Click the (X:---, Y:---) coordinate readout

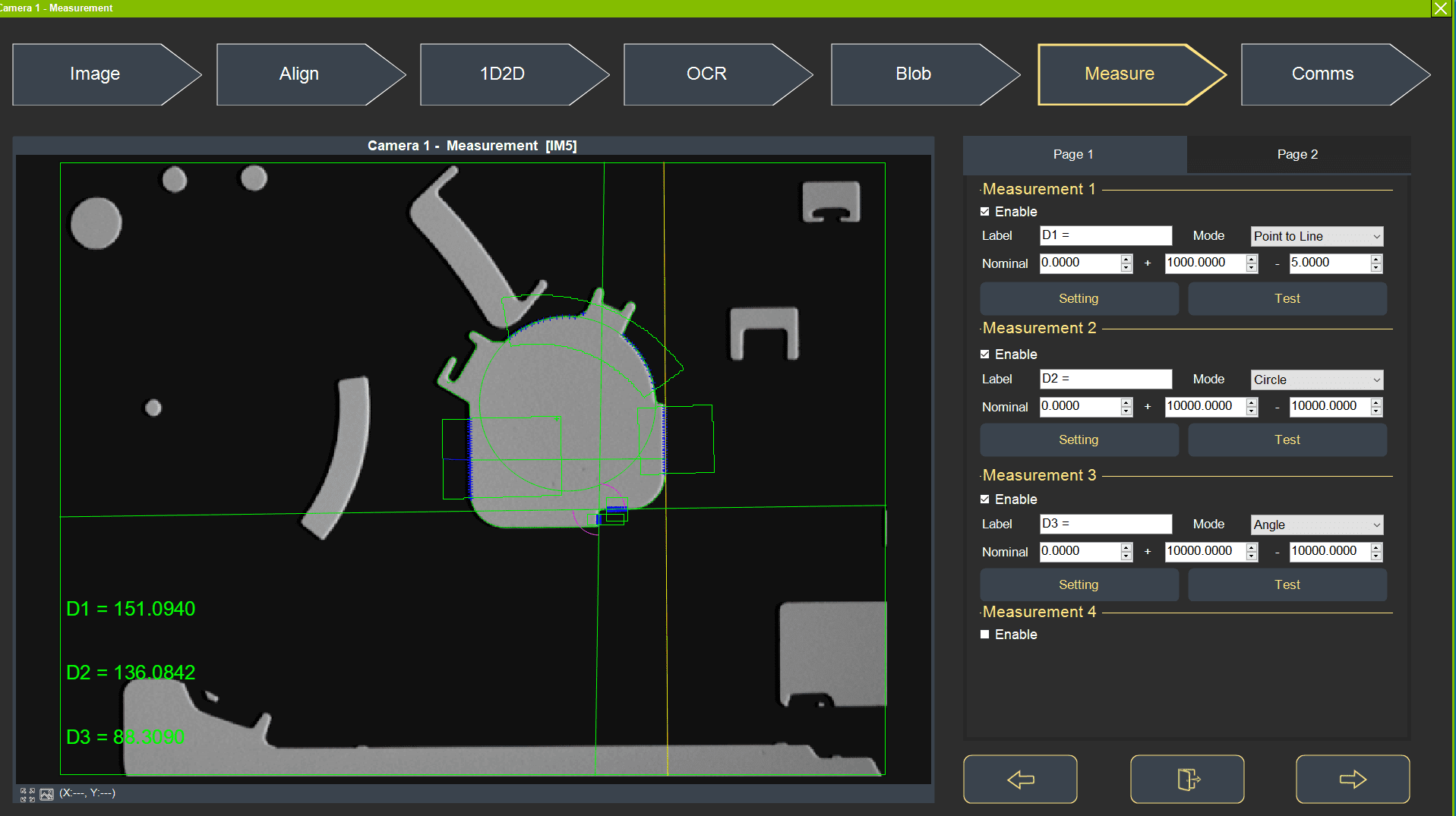87,793
